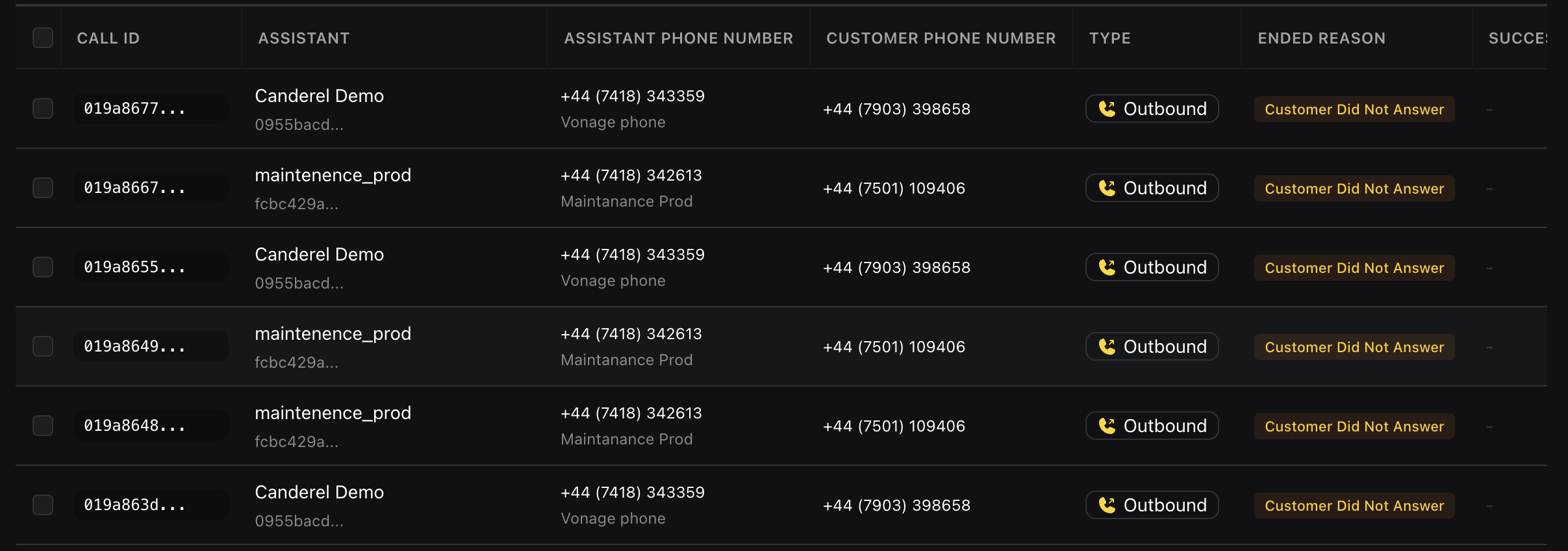The image size is (1568, 551).
Task: Click outbound phone icon for call 019a8649
Action: click(x=1107, y=346)
